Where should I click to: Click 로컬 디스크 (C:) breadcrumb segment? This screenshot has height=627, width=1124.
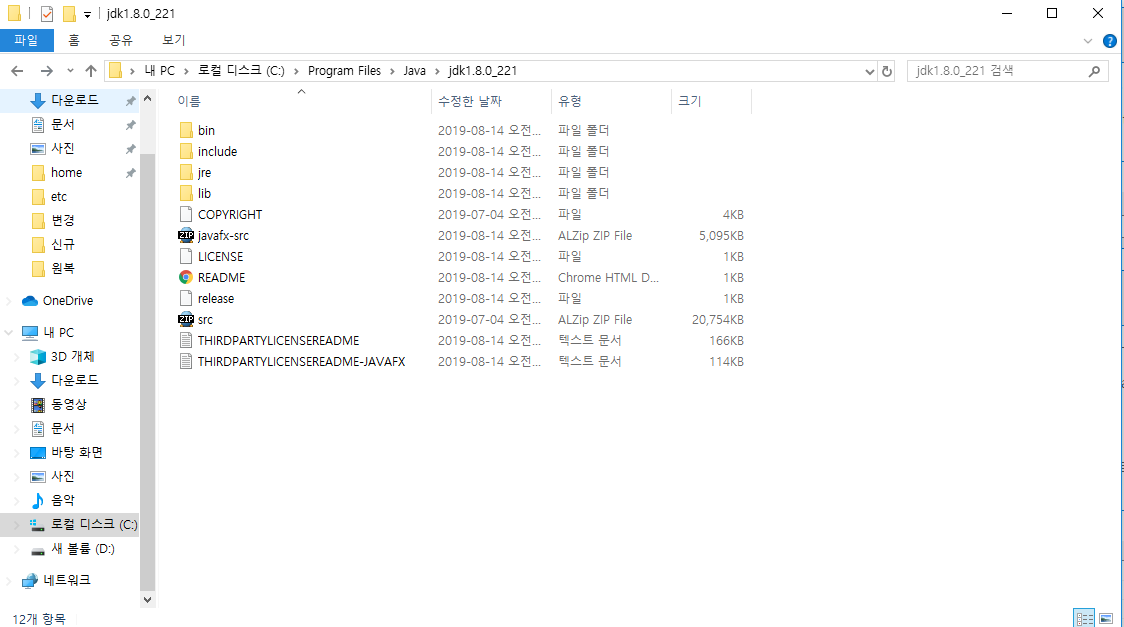pyautogui.click(x=241, y=71)
